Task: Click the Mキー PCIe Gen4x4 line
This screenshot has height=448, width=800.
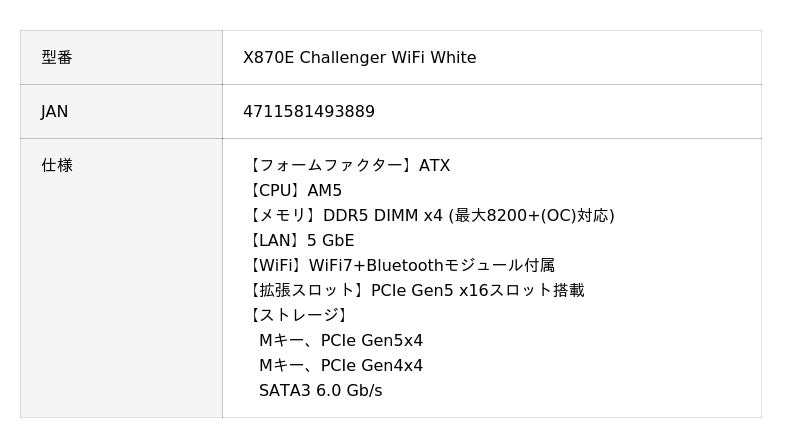Action: (341, 366)
